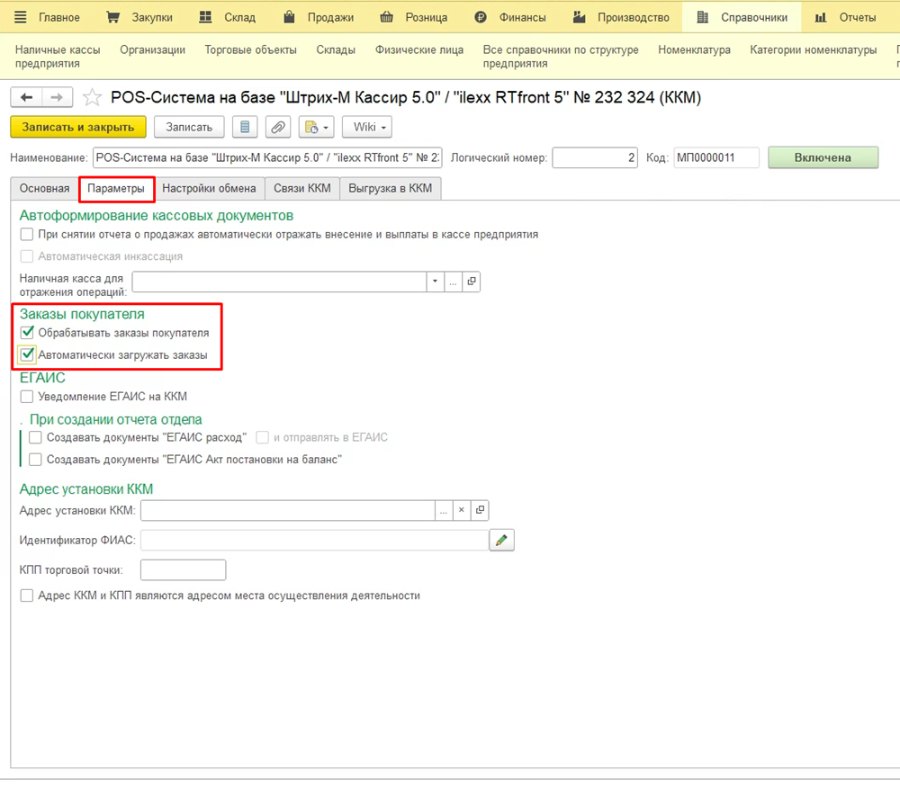Open the selected cash desk record icon
The image size is (900, 788).
click(x=471, y=281)
